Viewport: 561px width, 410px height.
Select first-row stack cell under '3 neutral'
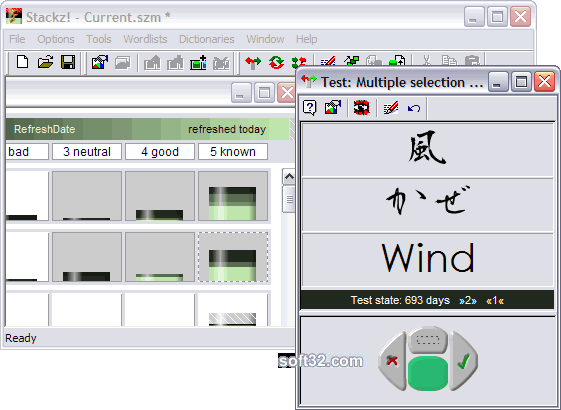point(87,196)
